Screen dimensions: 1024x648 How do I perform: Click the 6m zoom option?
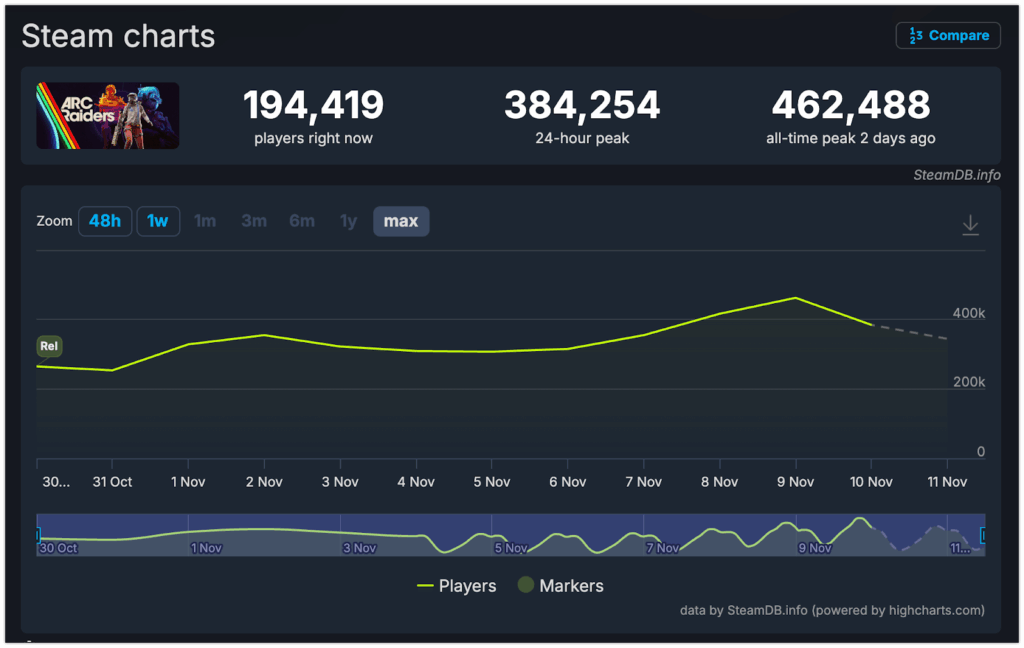point(302,221)
